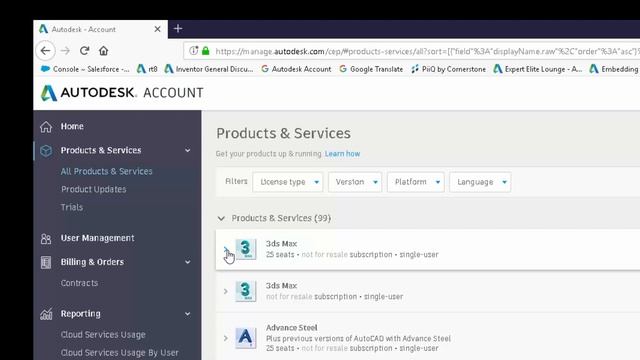Select the Autodesk - Account browser tab
Viewport: 640px width, 360px height.
pos(100,29)
